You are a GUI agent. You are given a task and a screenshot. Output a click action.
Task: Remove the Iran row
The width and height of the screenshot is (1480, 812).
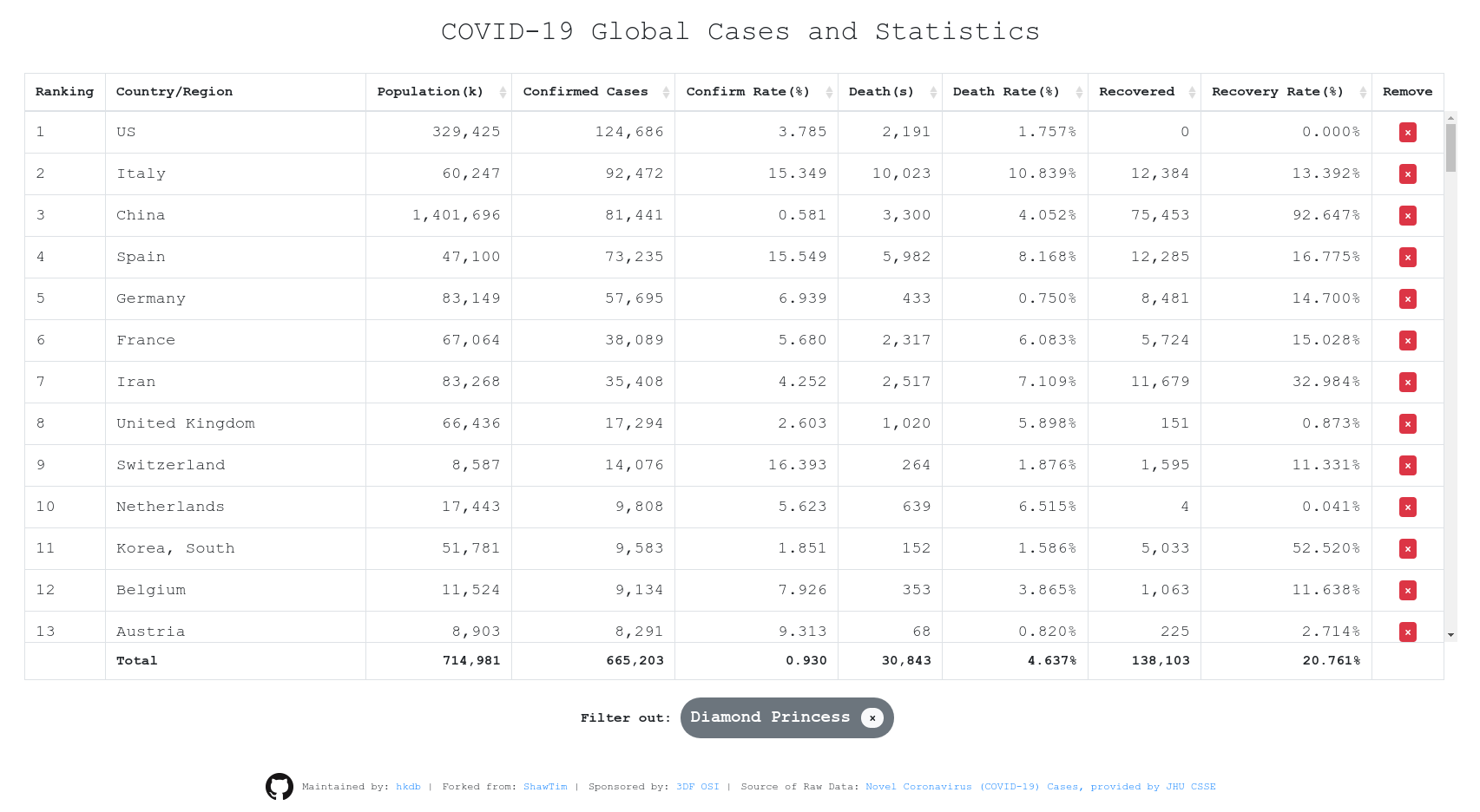[1407, 382]
